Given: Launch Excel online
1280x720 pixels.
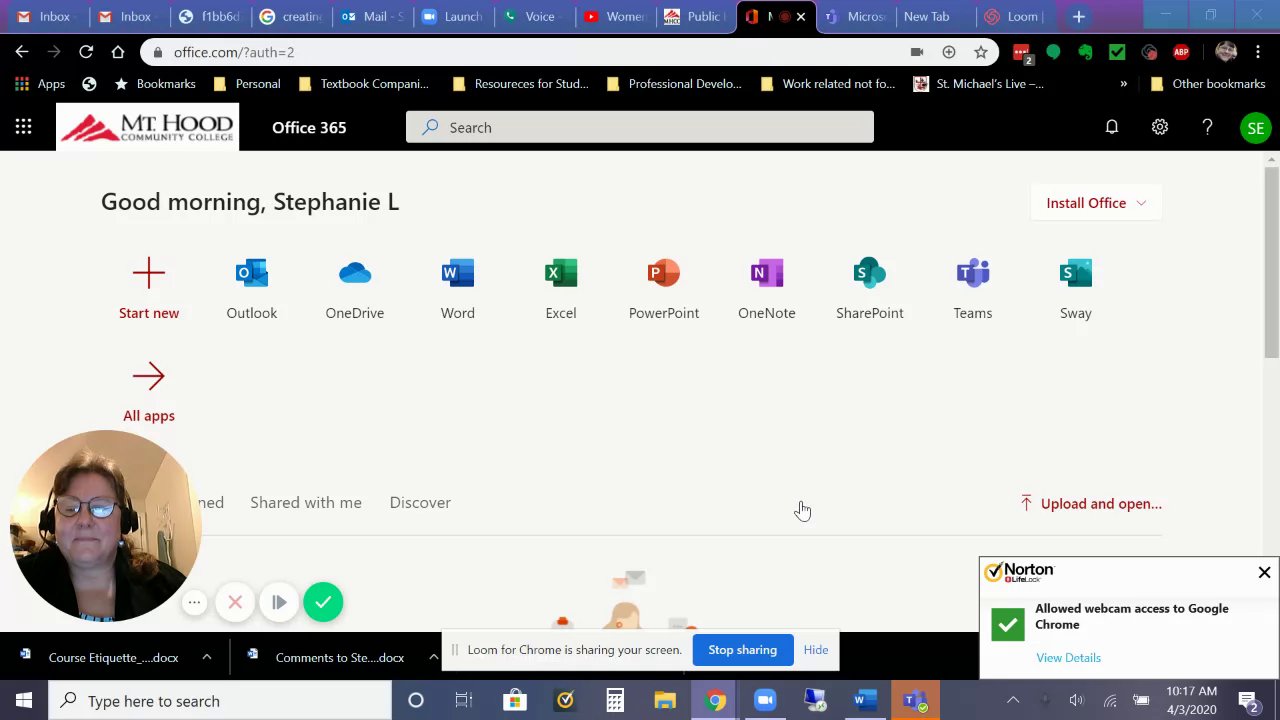Looking at the screenshot, I should 561,290.
